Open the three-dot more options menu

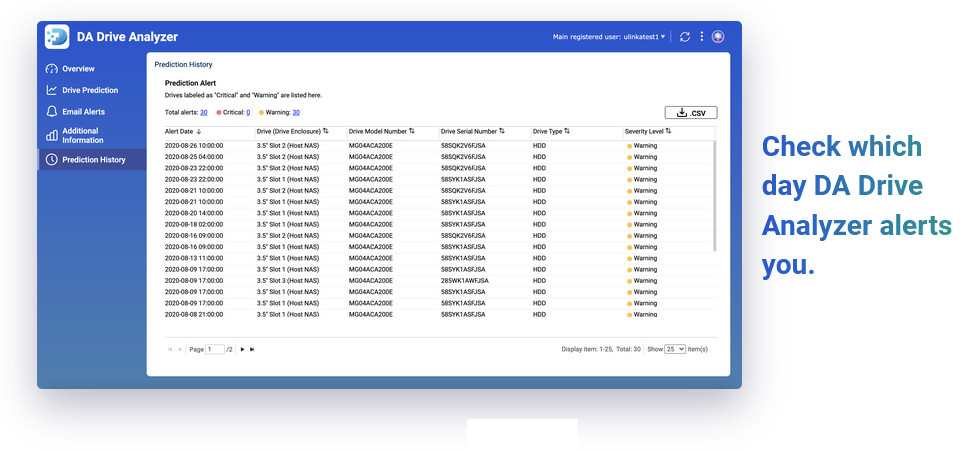tap(701, 37)
